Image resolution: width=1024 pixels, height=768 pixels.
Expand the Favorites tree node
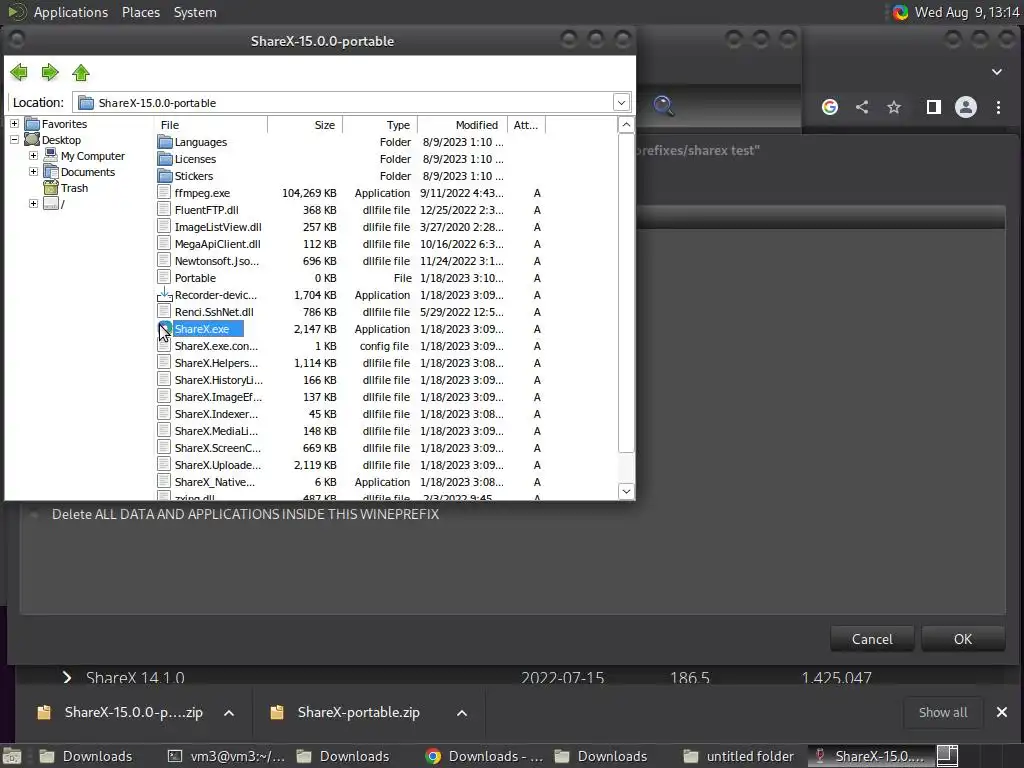click(x=14, y=123)
